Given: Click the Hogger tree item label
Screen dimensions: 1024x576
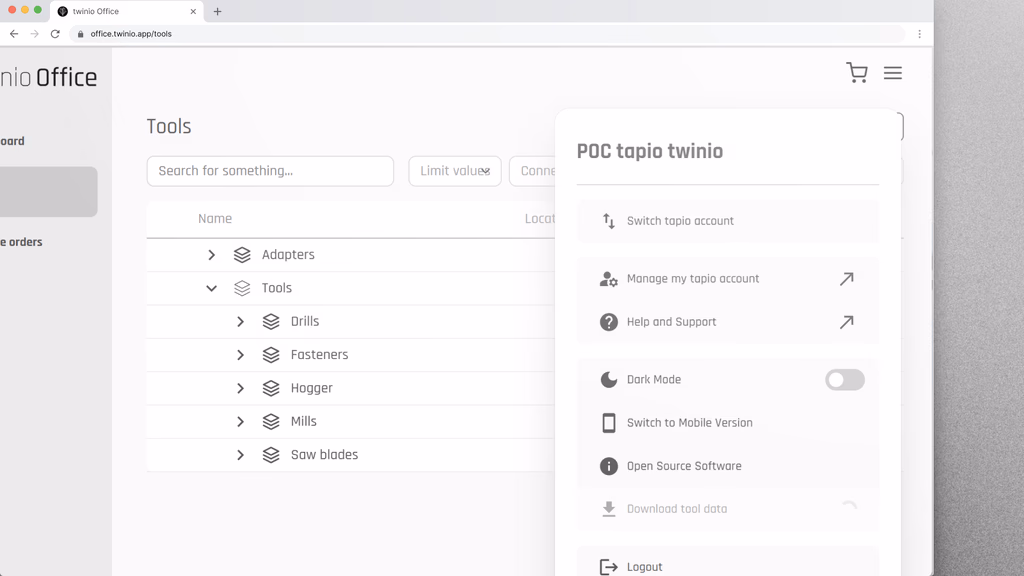Looking at the screenshot, I should [x=311, y=388].
